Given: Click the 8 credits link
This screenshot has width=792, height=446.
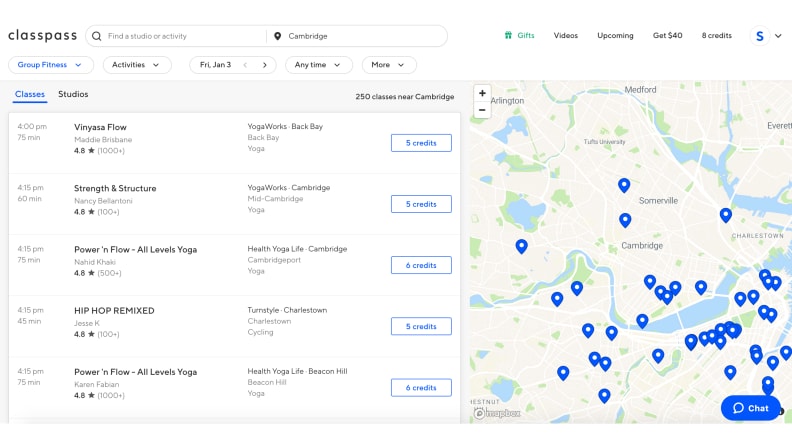Looking at the screenshot, I should pos(717,35).
